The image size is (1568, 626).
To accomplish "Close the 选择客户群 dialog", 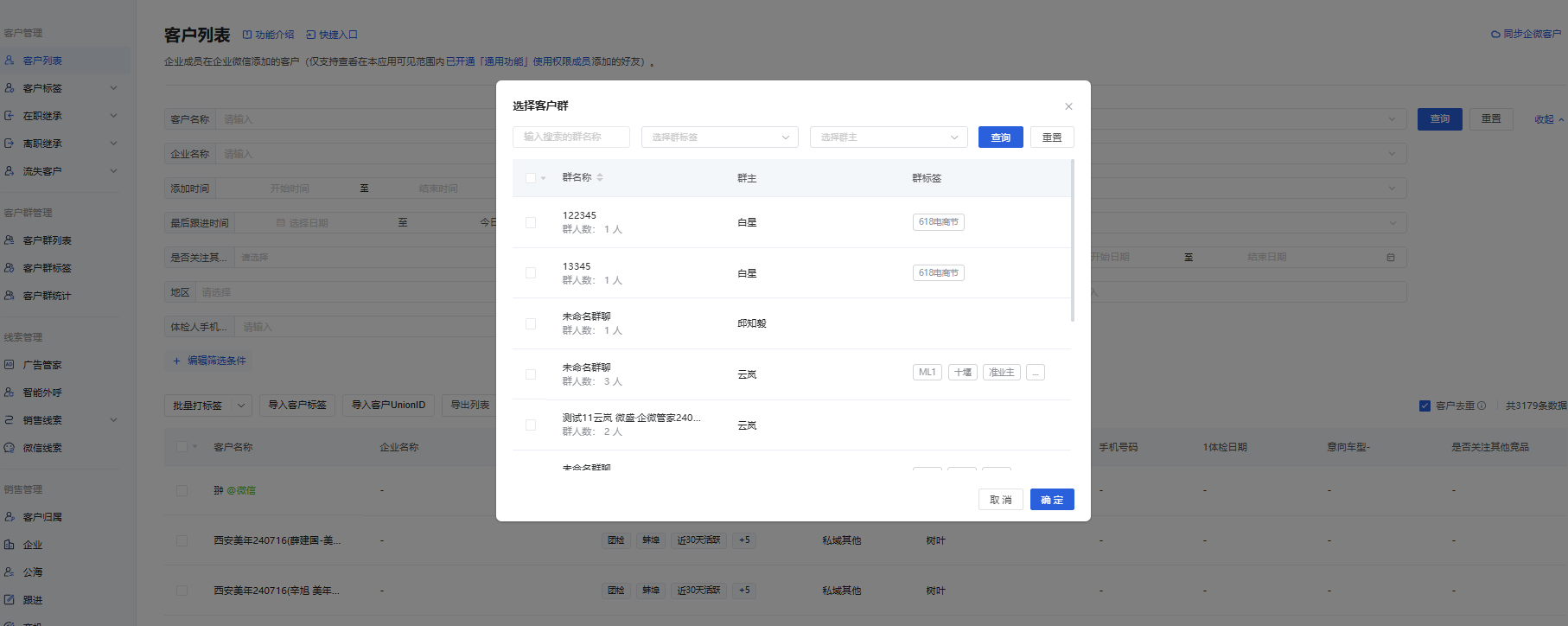I will coord(1068,106).
